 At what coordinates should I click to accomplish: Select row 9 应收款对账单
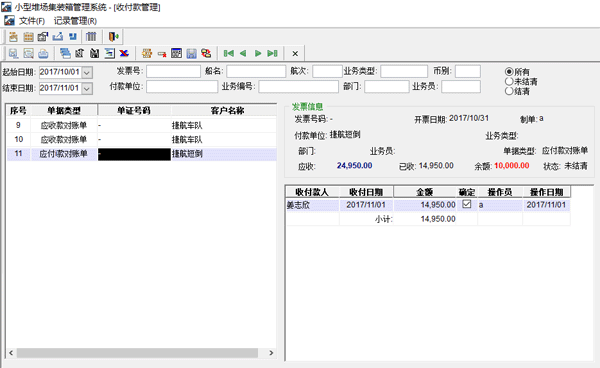(142, 125)
